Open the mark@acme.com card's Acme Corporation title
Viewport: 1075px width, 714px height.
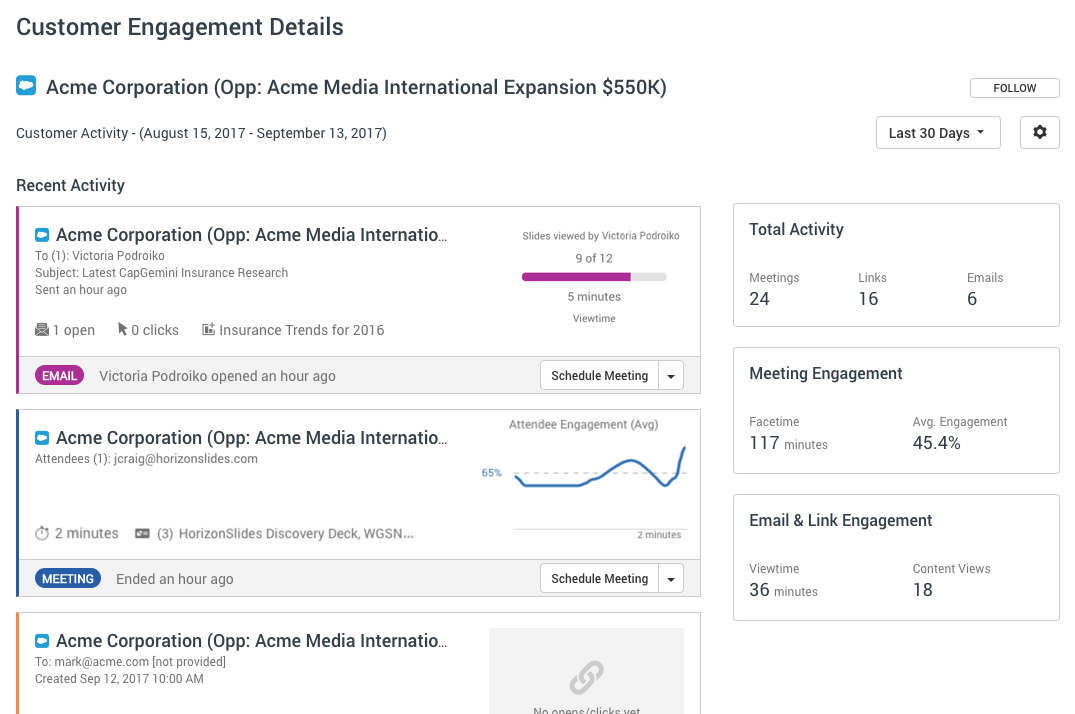click(252, 641)
